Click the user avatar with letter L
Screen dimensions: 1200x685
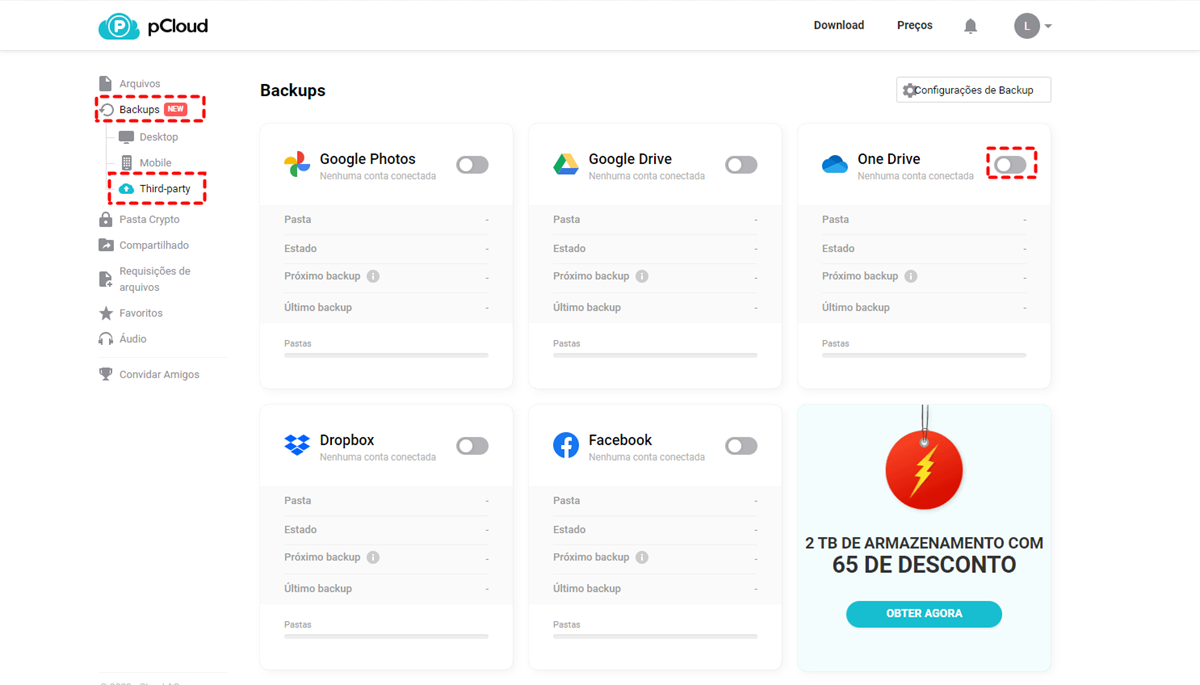pos(1027,26)
